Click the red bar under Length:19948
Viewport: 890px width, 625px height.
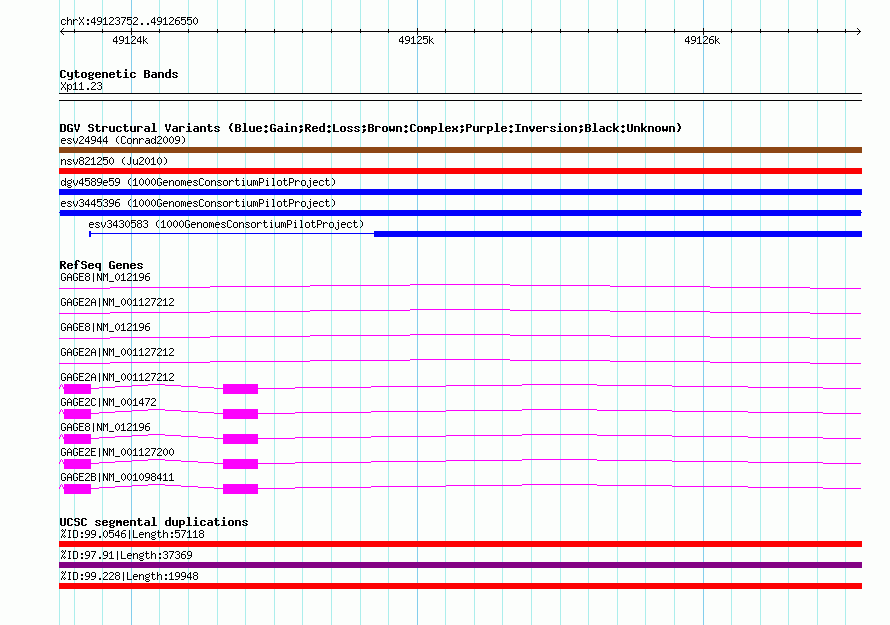tap(460, 586)
